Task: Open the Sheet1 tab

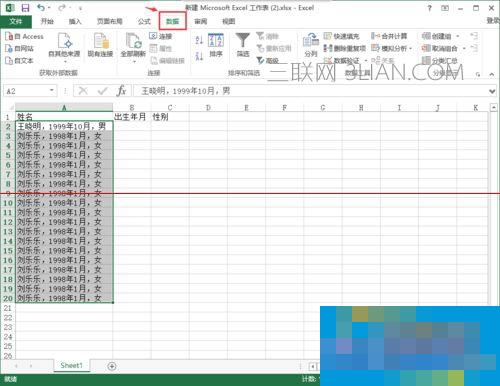Action: (x=71, y=365)
